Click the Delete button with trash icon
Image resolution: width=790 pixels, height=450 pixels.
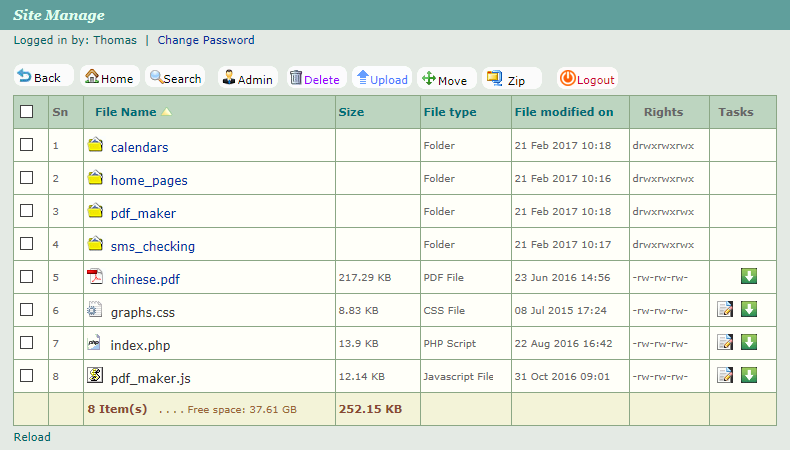pyautogui.click(x=316, y=78)
